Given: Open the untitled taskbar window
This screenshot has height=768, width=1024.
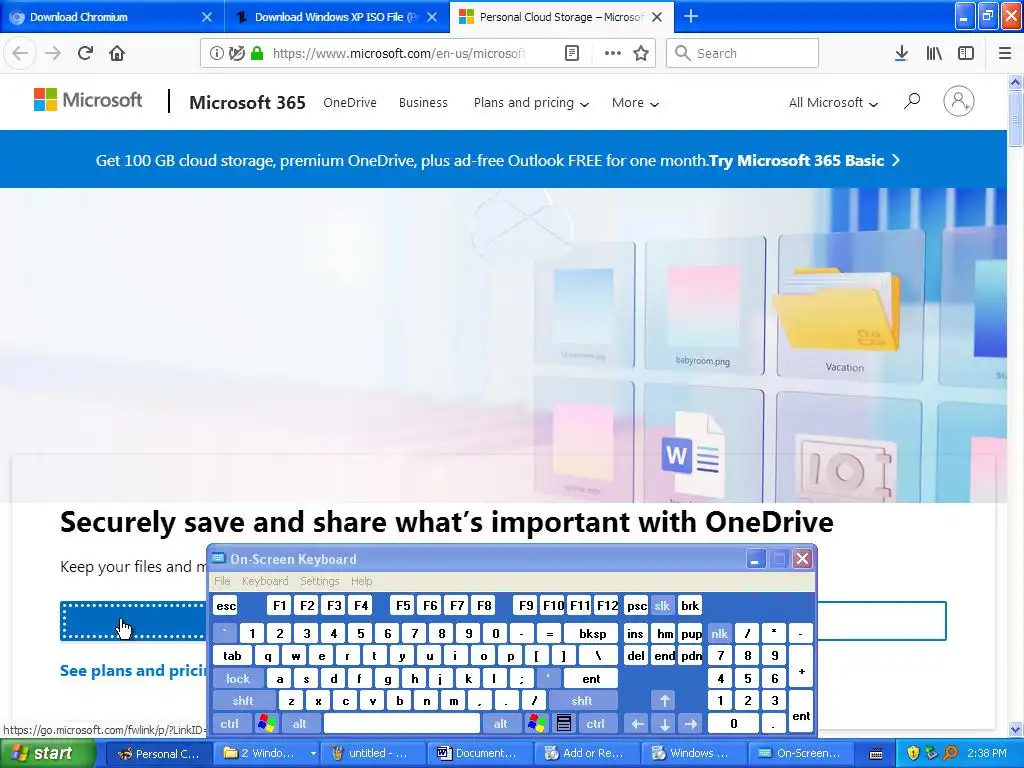Looking at the screenshot, I should (x=375, y=753).
